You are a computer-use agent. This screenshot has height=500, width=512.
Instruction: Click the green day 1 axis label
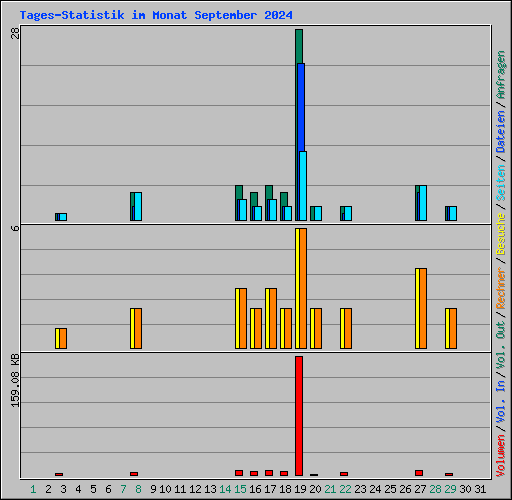pos(33,489)
